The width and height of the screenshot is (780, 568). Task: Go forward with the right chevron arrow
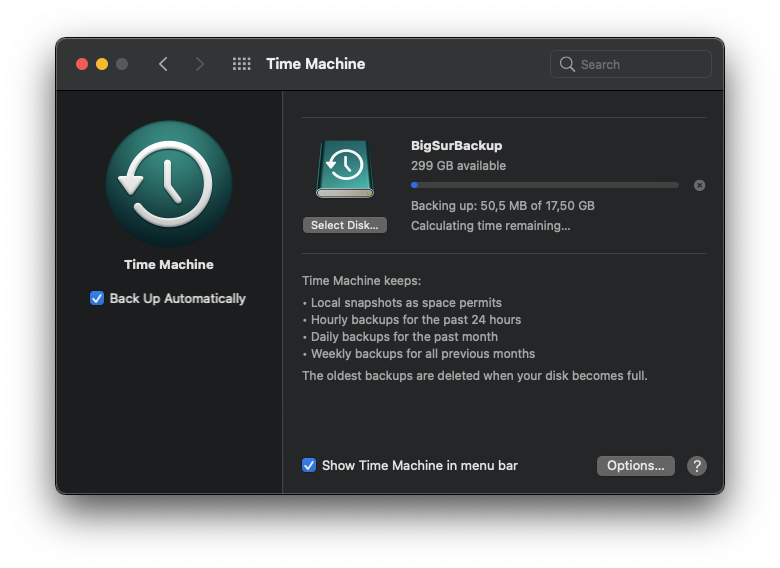[x=199, y=64]
